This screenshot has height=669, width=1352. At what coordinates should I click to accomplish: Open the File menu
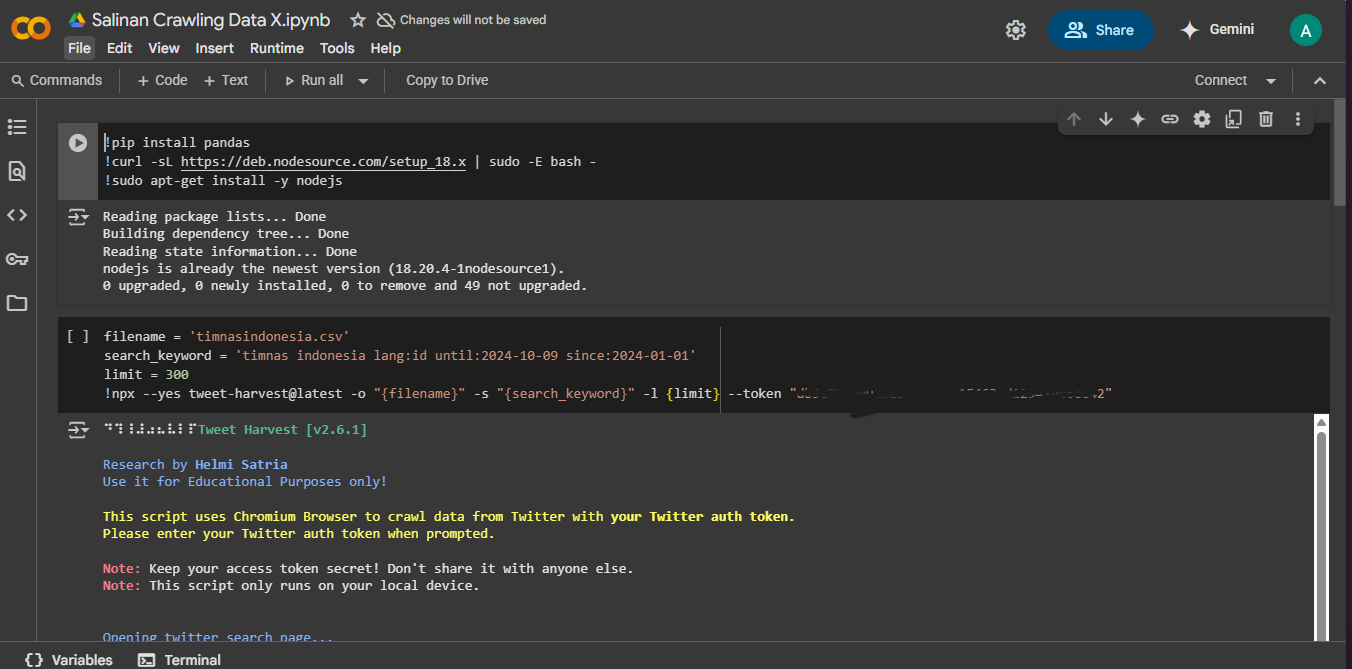(79, 48)
